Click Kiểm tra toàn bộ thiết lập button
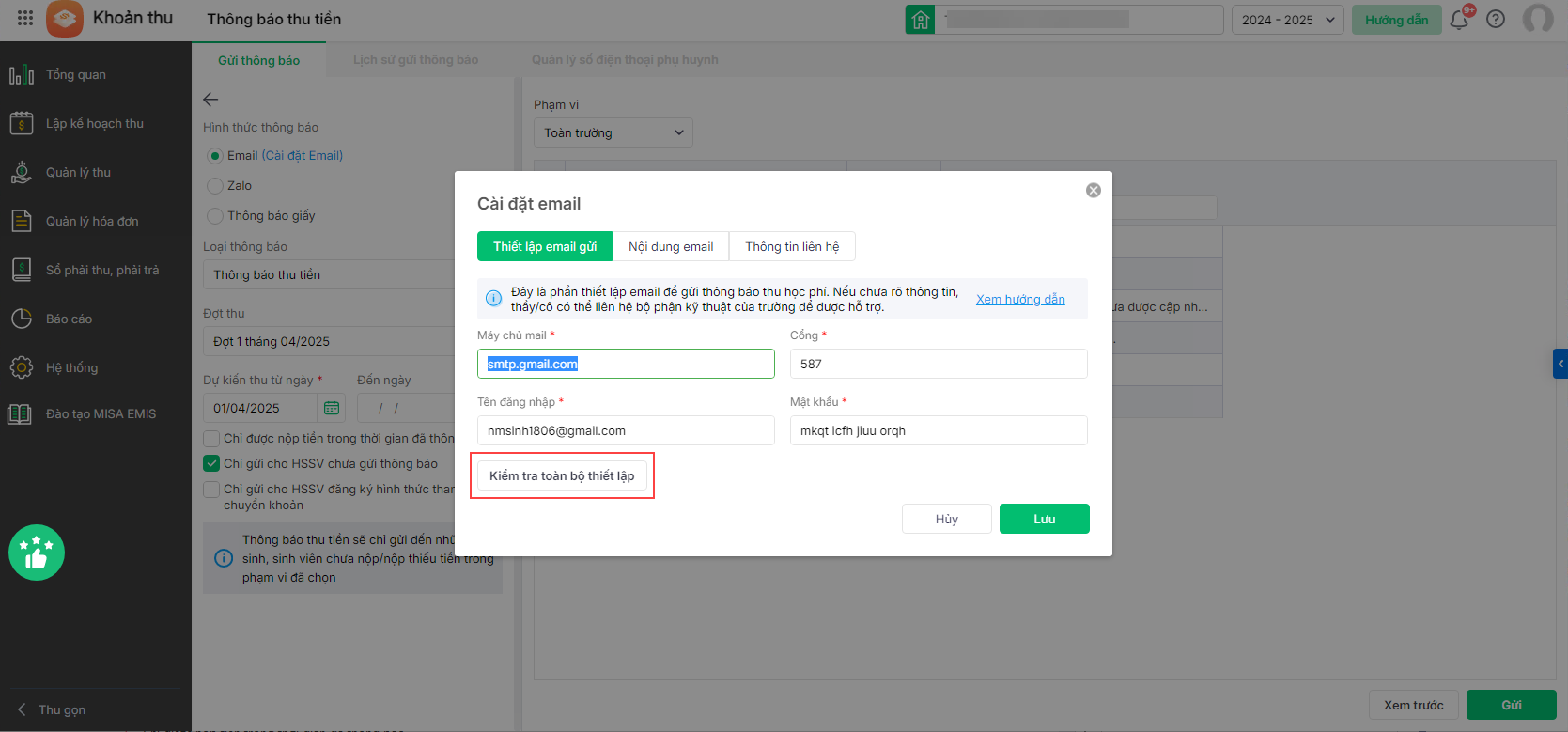1568x732 pixels. point(562,475)
